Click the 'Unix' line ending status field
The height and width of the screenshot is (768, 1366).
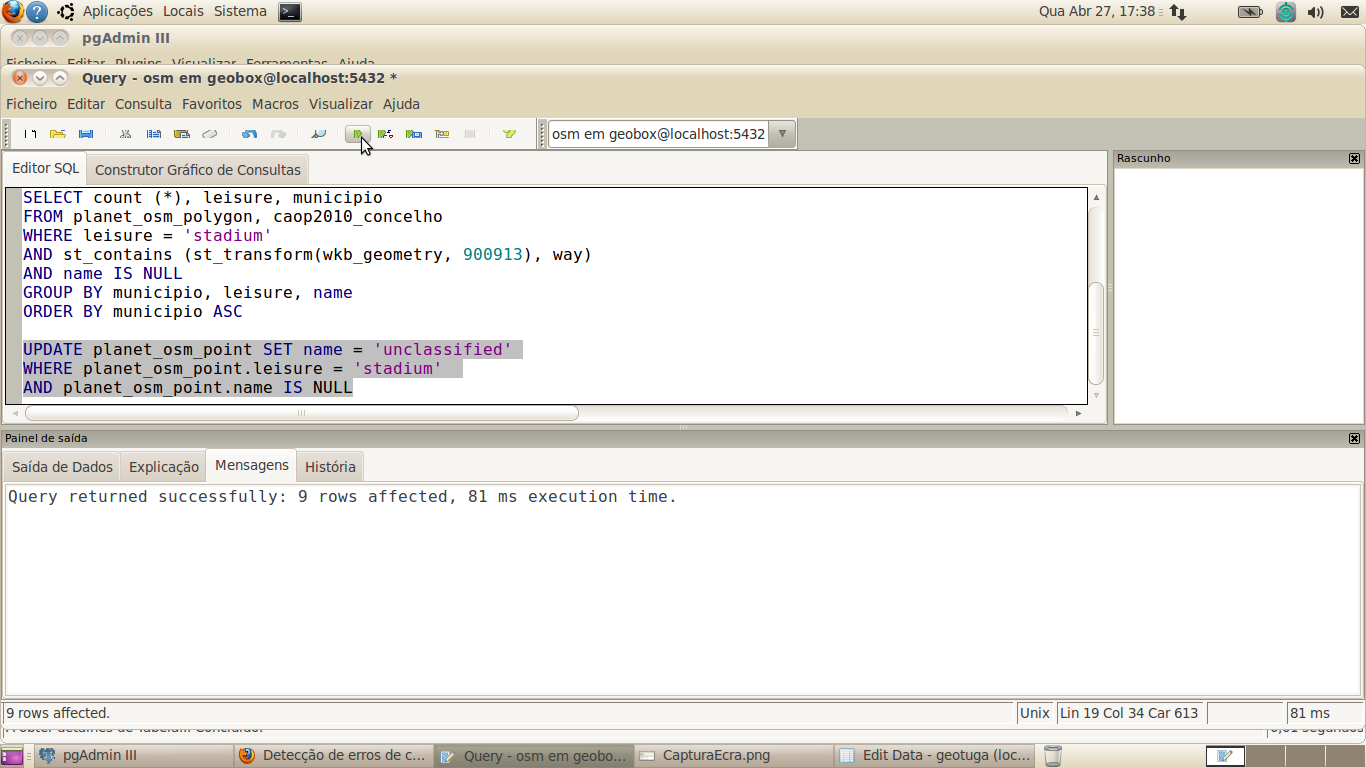(x=1035, y=713)
